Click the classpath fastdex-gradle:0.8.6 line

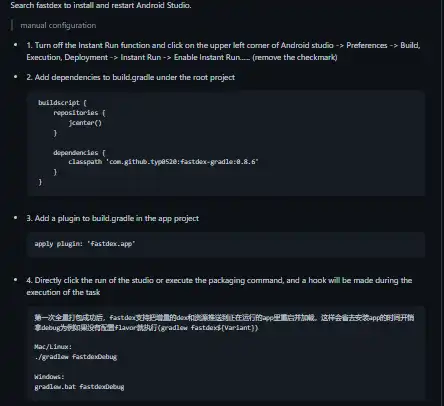click(x=163, y=162)
